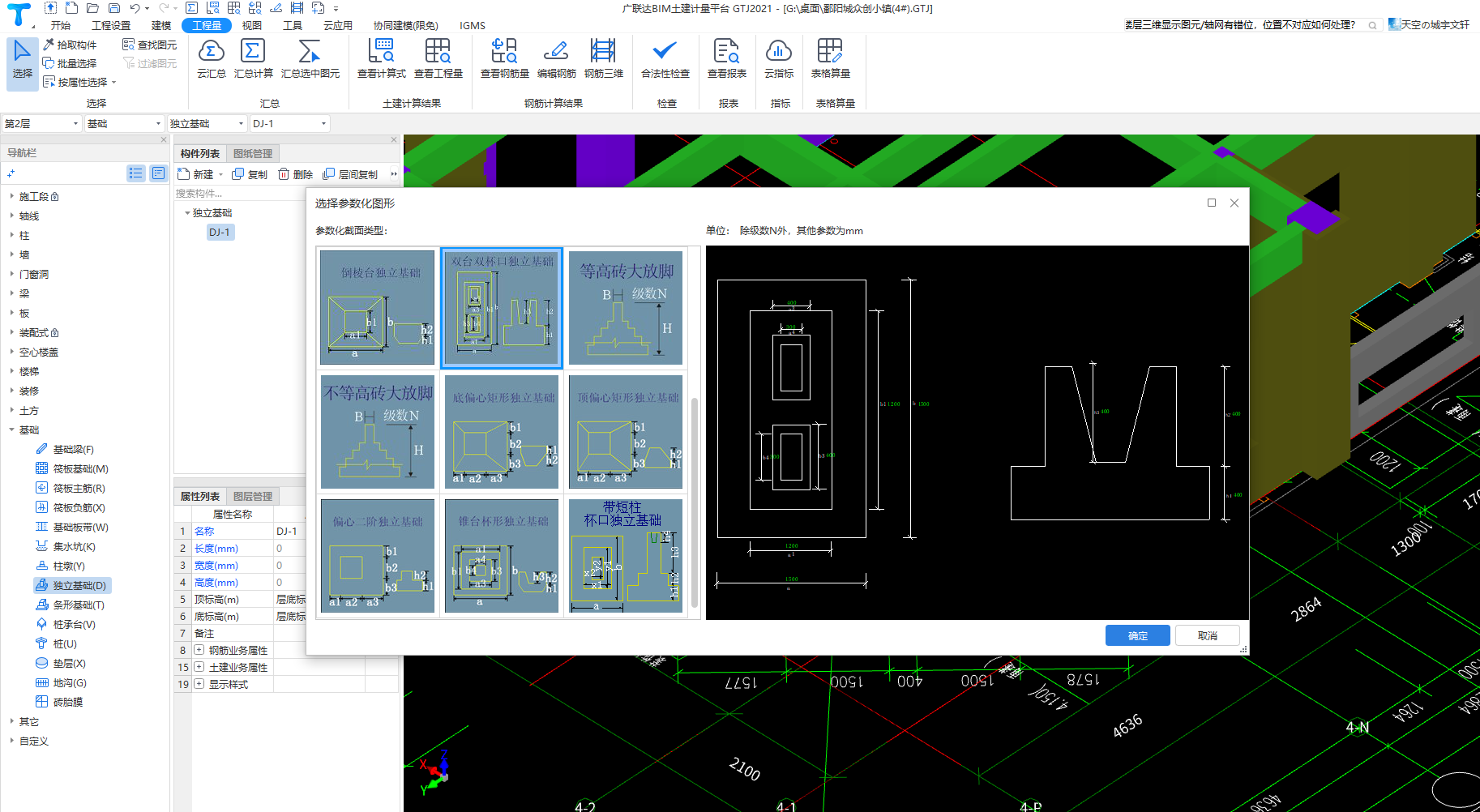The width and height of the screenshot is (1480, 812).
Task: Open the 建模 ribbon tab
Action: (x=161, y=25)
